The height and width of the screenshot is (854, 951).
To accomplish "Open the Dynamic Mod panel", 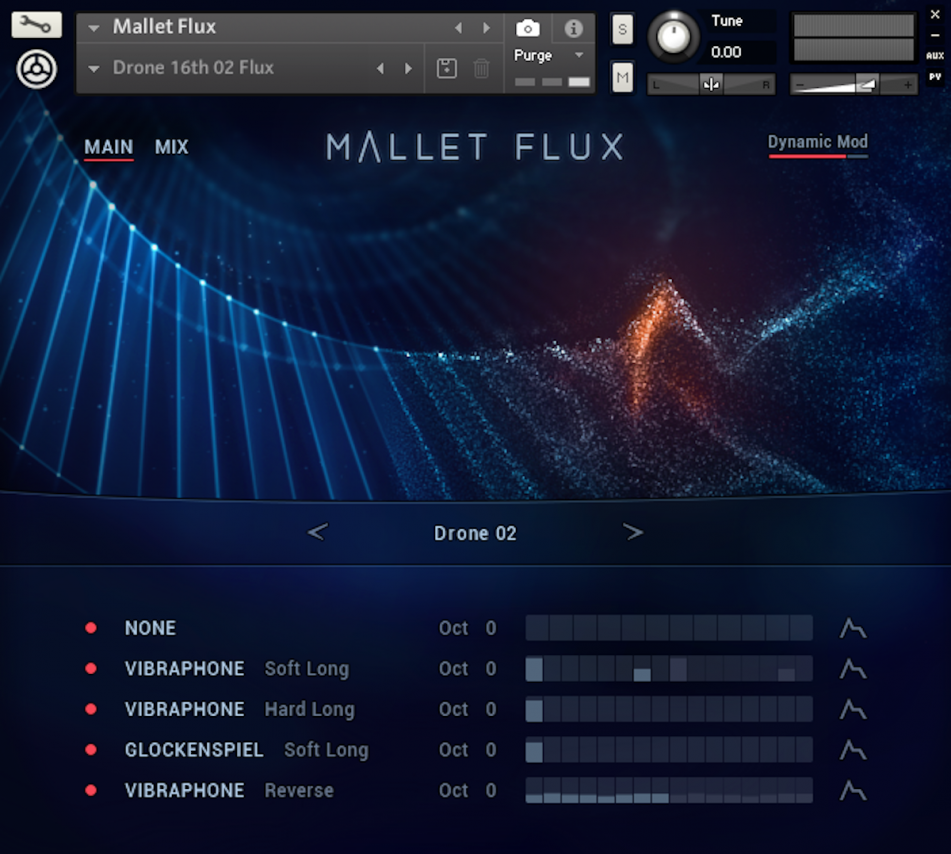I will coord(817,142).
